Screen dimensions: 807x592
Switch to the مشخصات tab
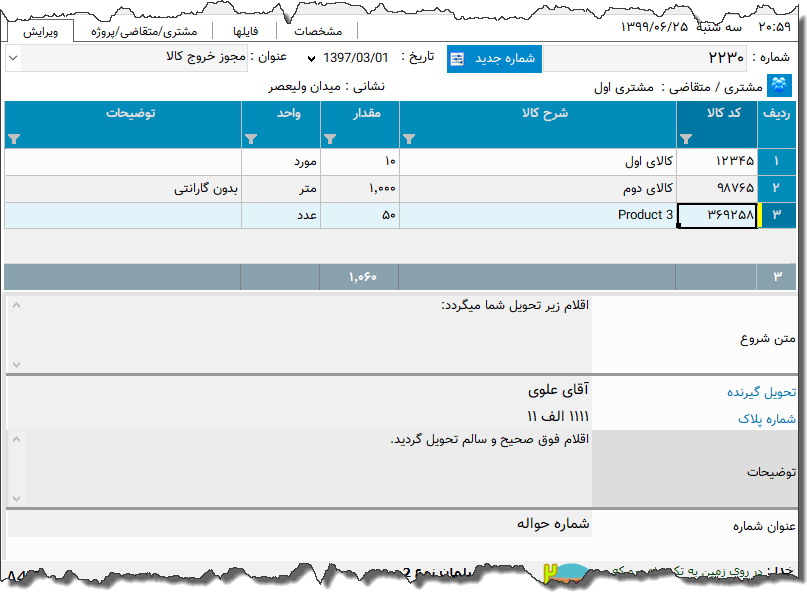(317, 30)
